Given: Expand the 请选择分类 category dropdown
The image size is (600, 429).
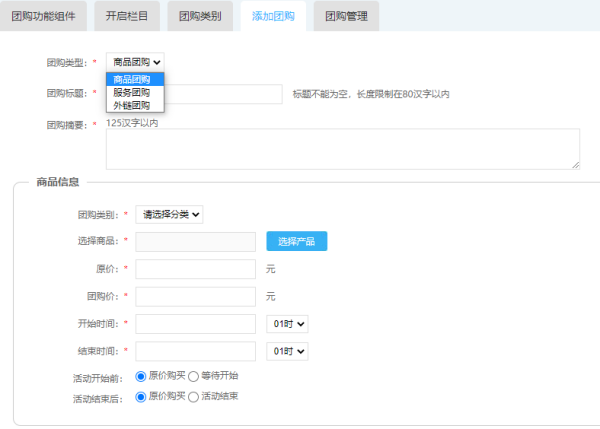Looking at the screenshot, I should pos(169,214).
